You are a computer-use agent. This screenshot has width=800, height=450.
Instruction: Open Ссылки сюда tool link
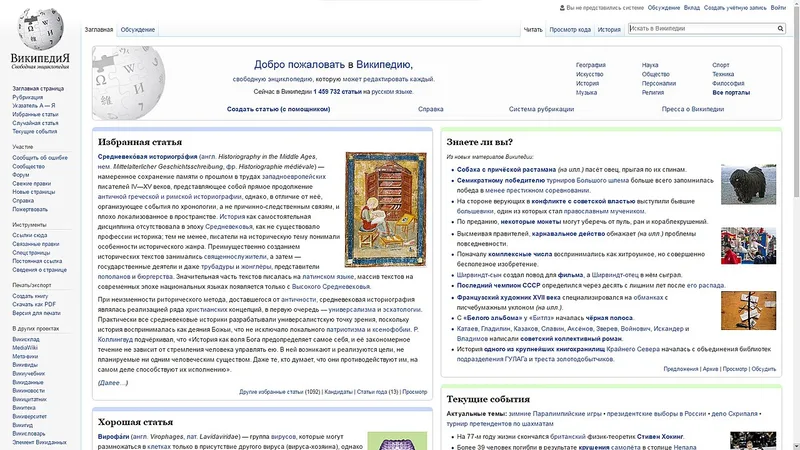pos(30,235)
